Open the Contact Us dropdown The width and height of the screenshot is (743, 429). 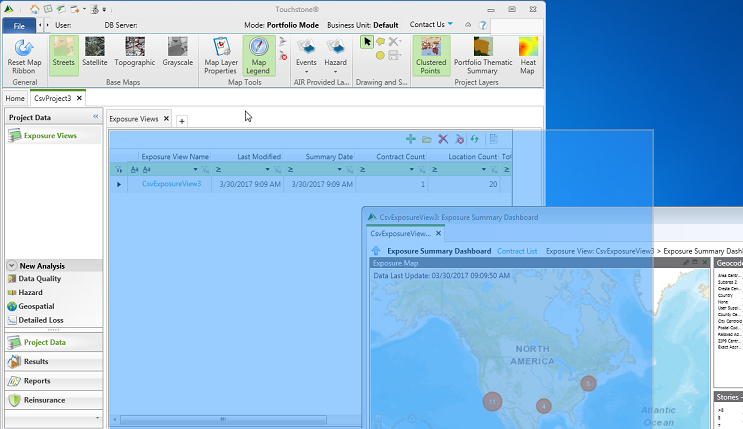pyautogui.click(x=431, y=24)
